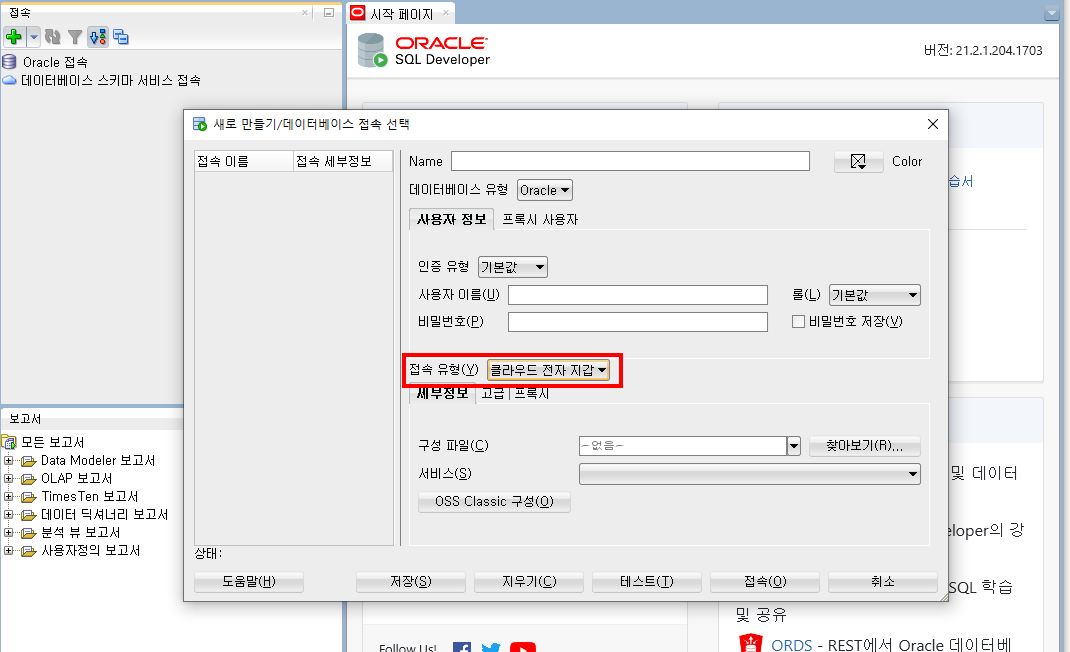
Task: Click the 테스트 button
Action: tap(647, 582)
